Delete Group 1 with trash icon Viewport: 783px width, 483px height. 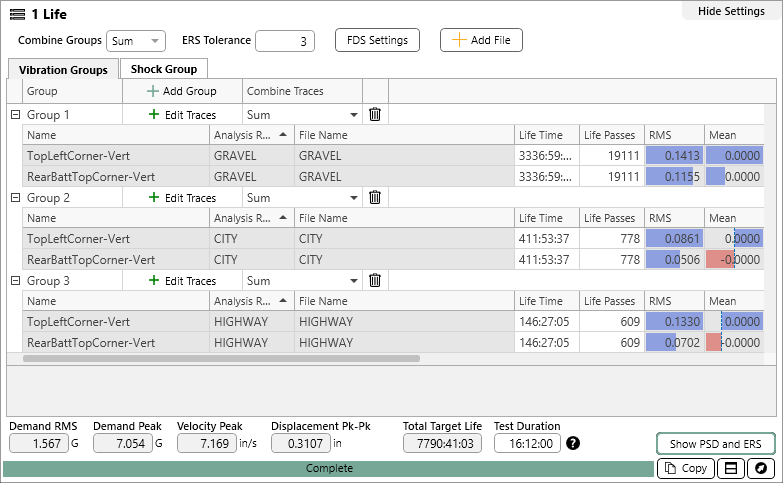coord(375,115)
